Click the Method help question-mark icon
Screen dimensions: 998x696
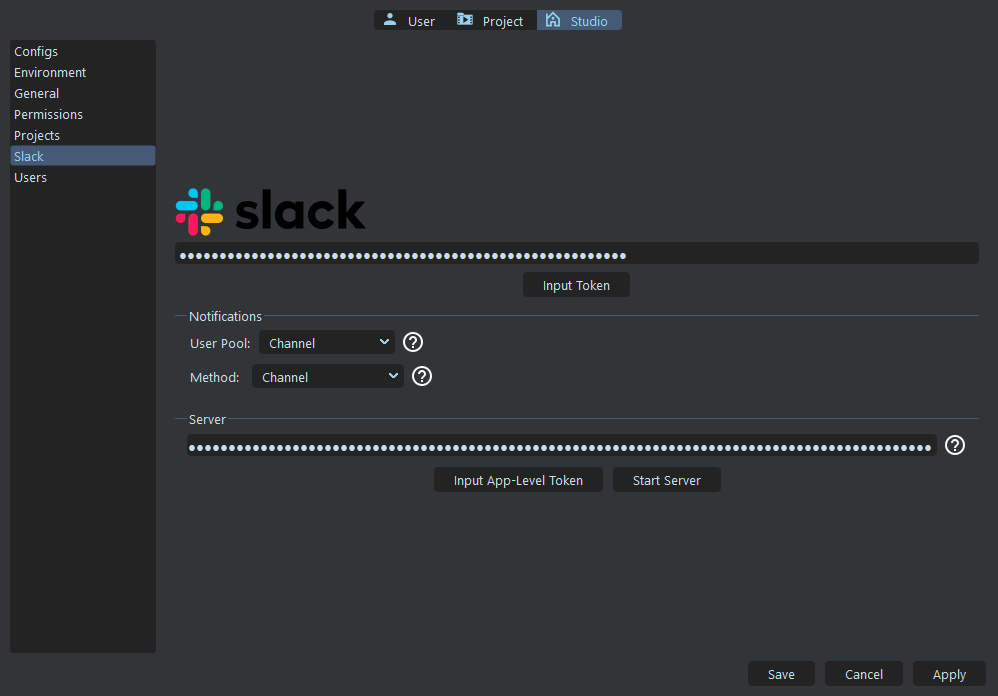pos(422,377)
